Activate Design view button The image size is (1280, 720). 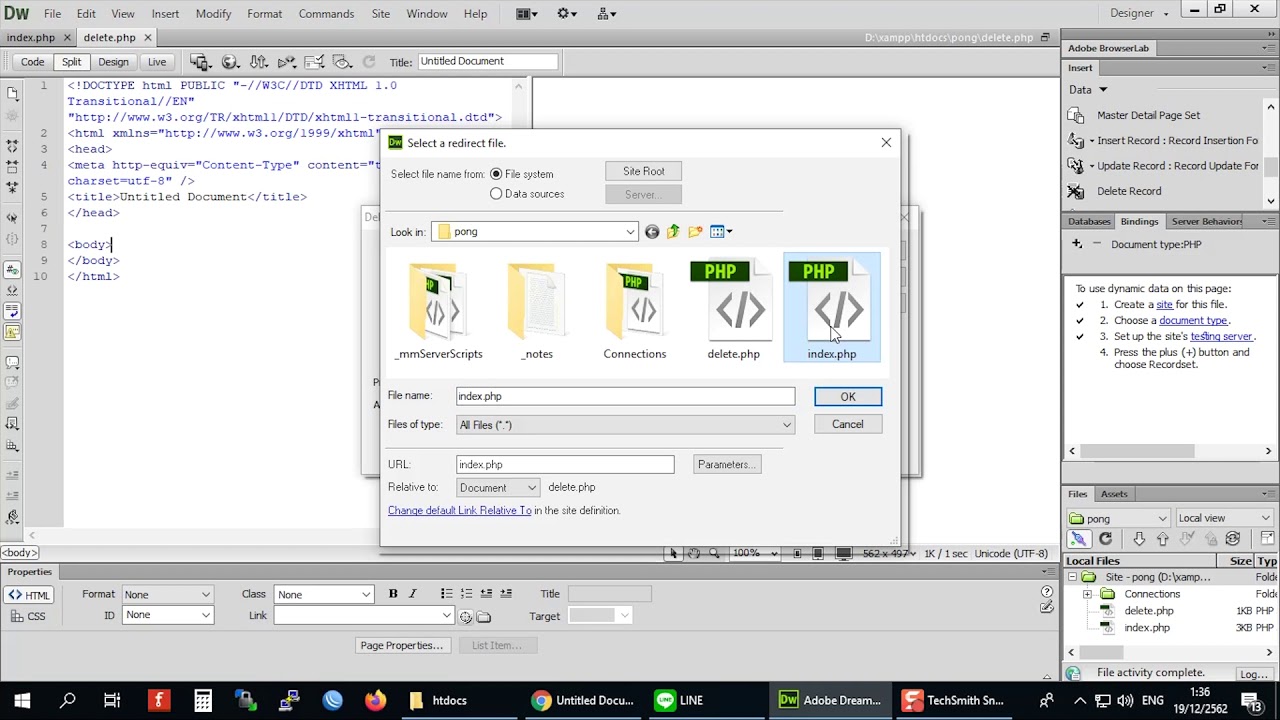tap(113, 62)
